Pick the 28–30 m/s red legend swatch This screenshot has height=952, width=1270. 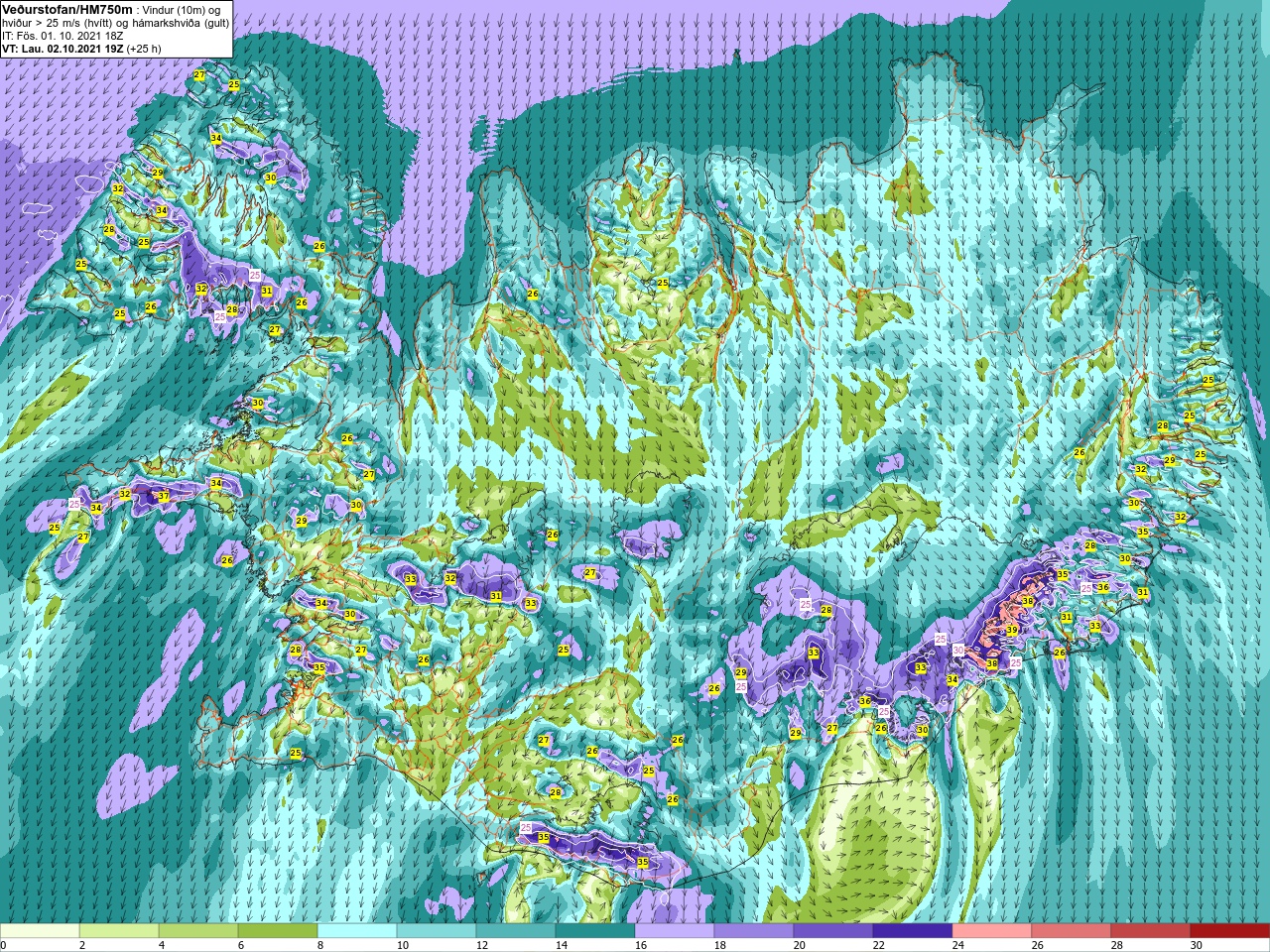tap(1151, 931)
